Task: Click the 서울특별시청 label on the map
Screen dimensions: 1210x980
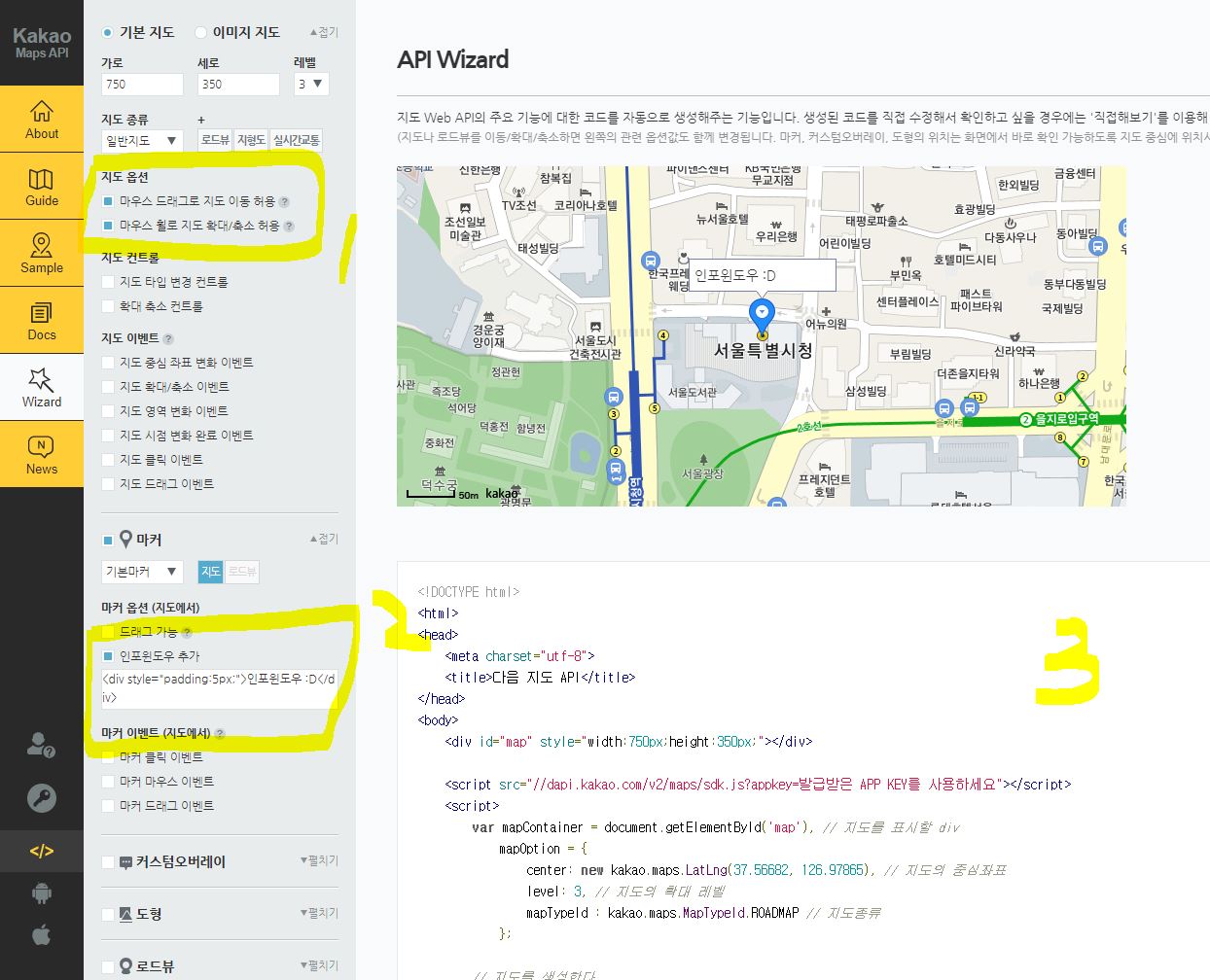Action: (x=764, y=351)
